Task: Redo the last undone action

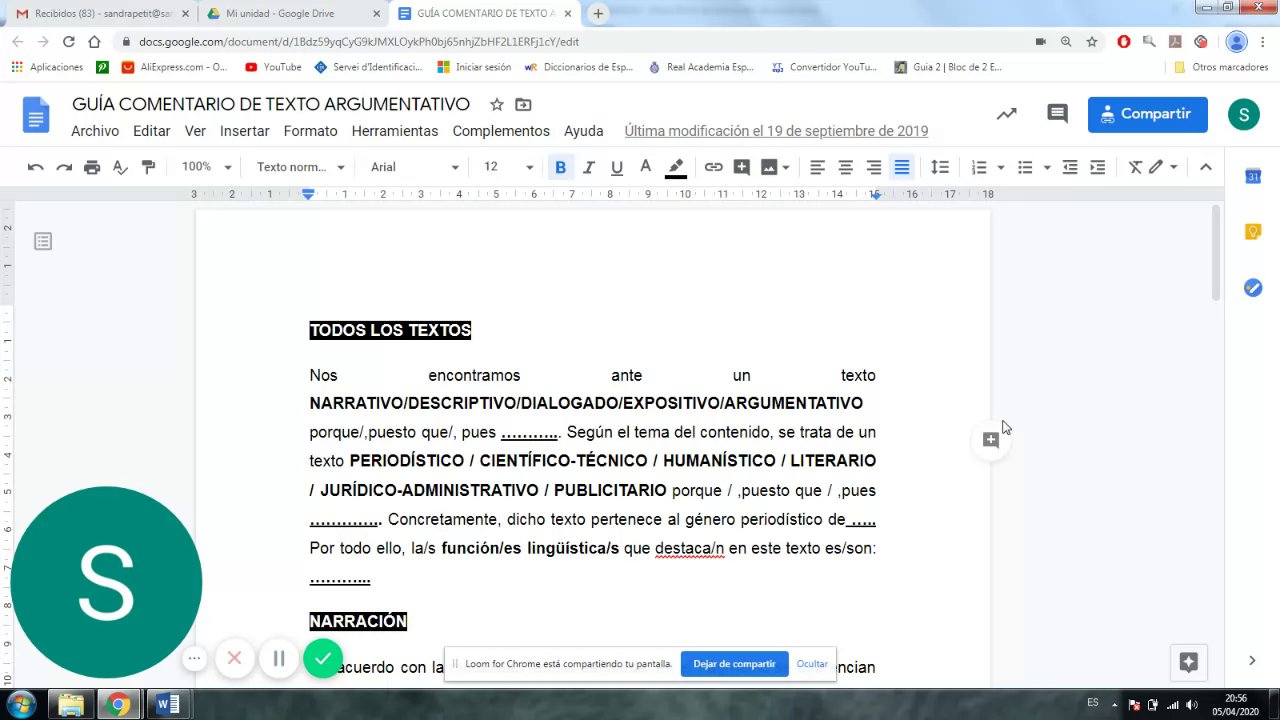Action: [64, 167]
